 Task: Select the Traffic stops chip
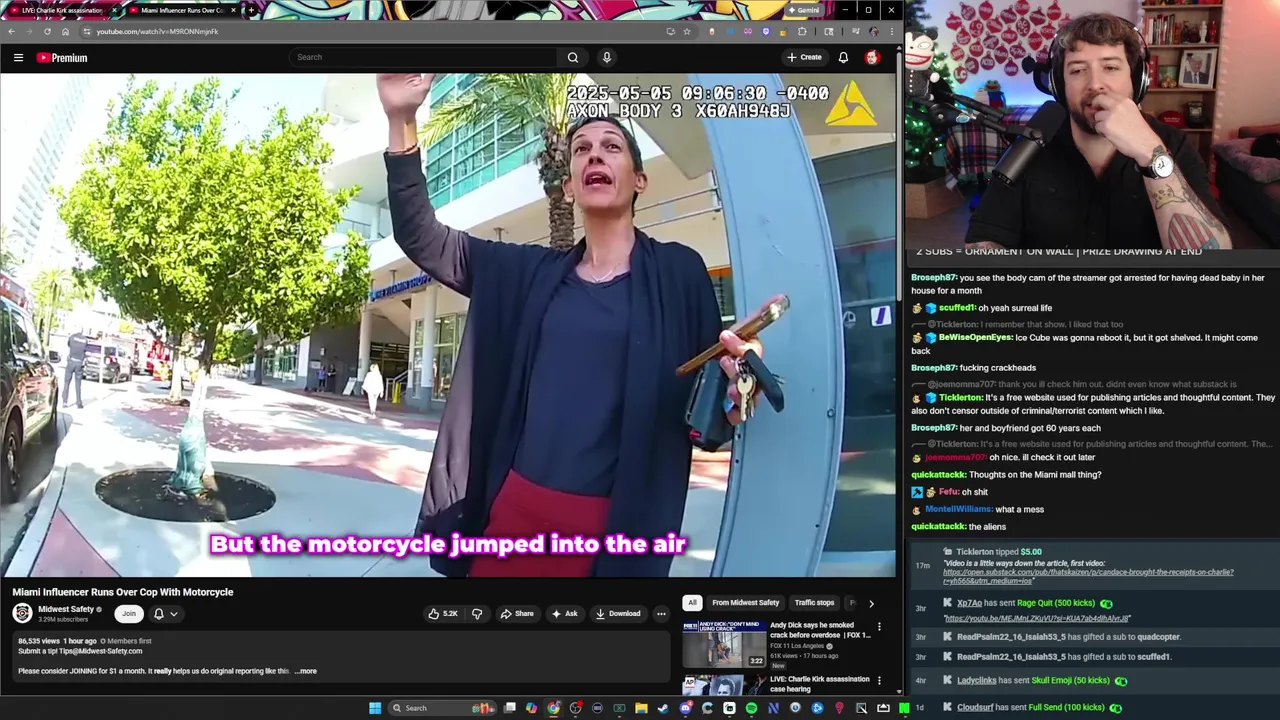814,603
